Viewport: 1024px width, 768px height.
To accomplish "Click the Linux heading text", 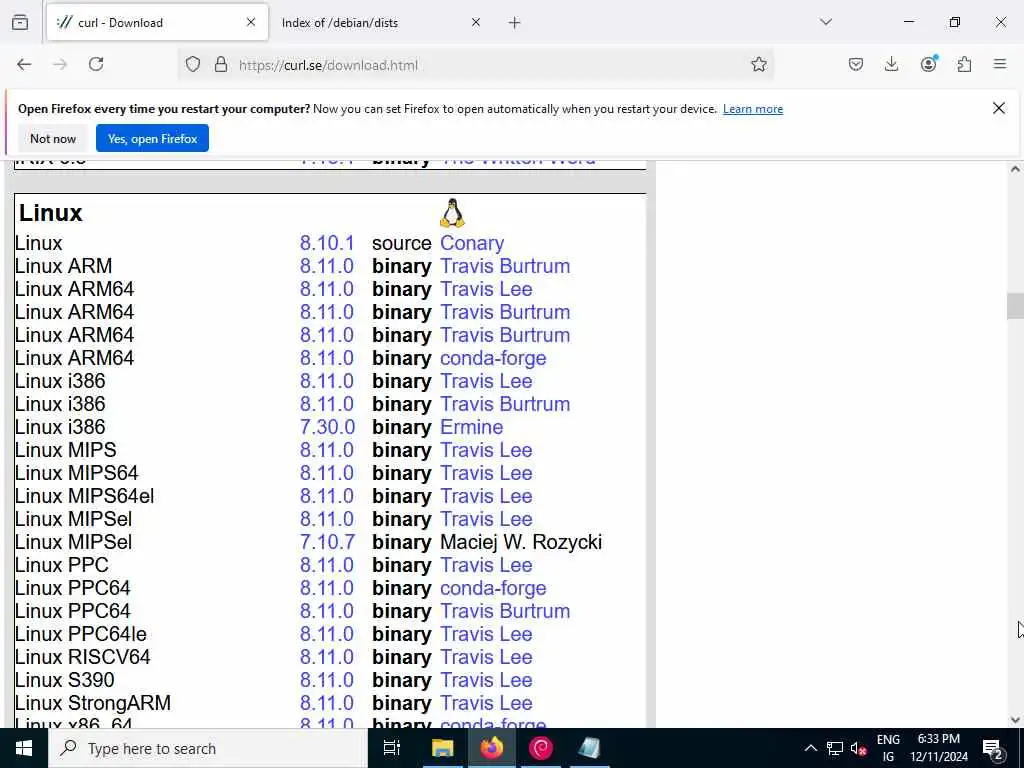I will 50,213.
